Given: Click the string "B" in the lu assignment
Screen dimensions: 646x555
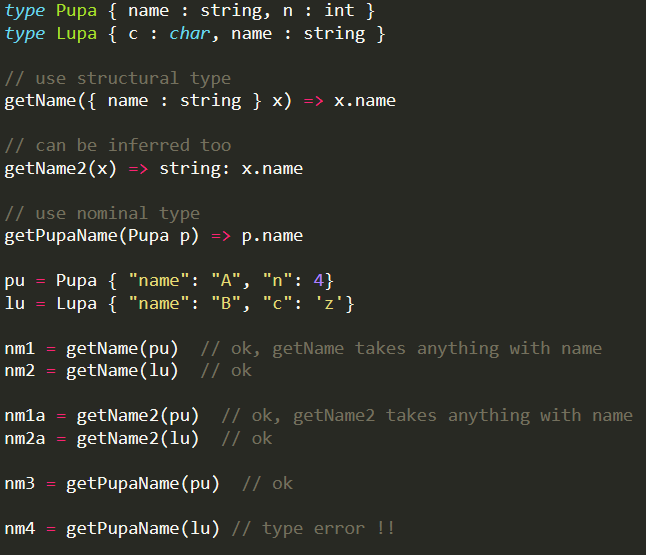Looking at the screenshot, I should 226,304.
